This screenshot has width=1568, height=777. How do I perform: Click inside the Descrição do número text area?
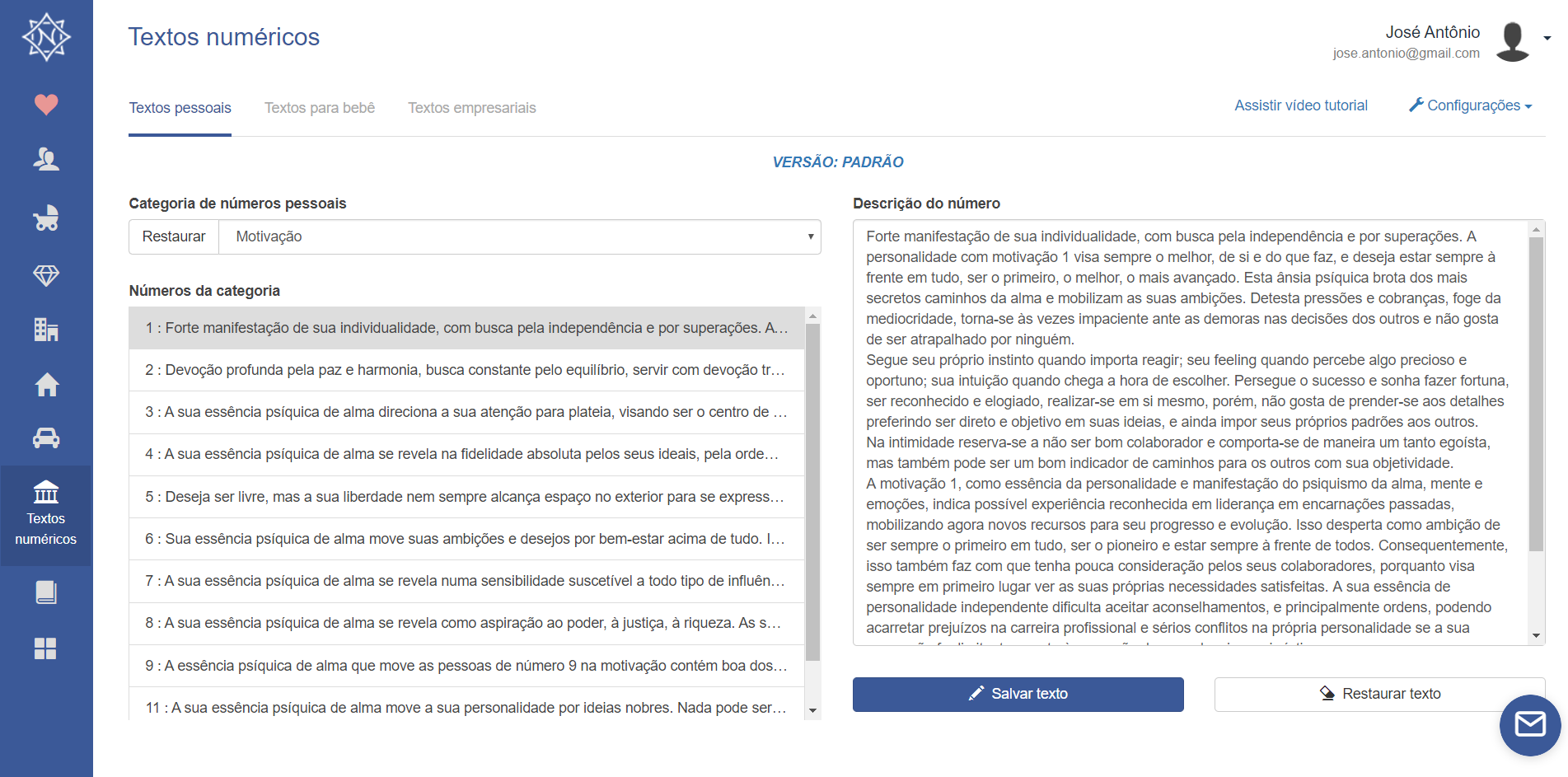1190,432
